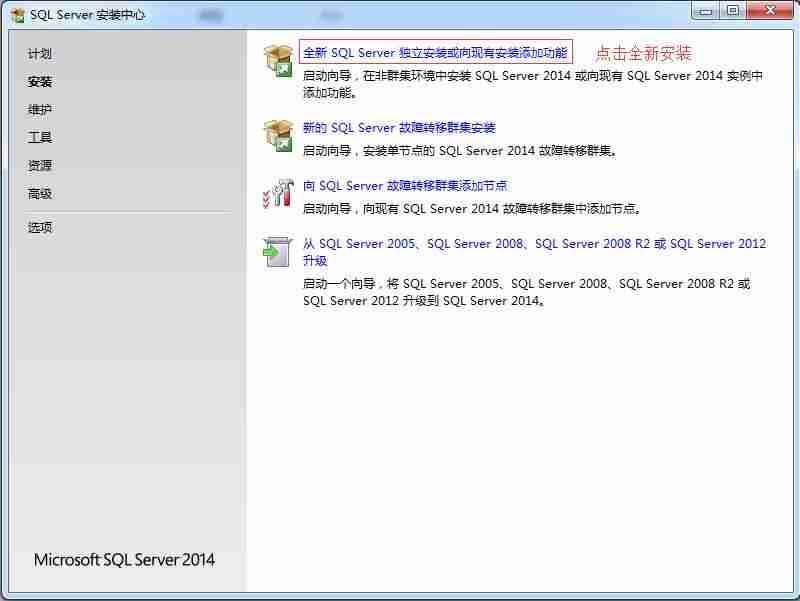Open the 维护 section
Image resolution: width=800 pixels, height=601 pixels.
pos(41,110)
